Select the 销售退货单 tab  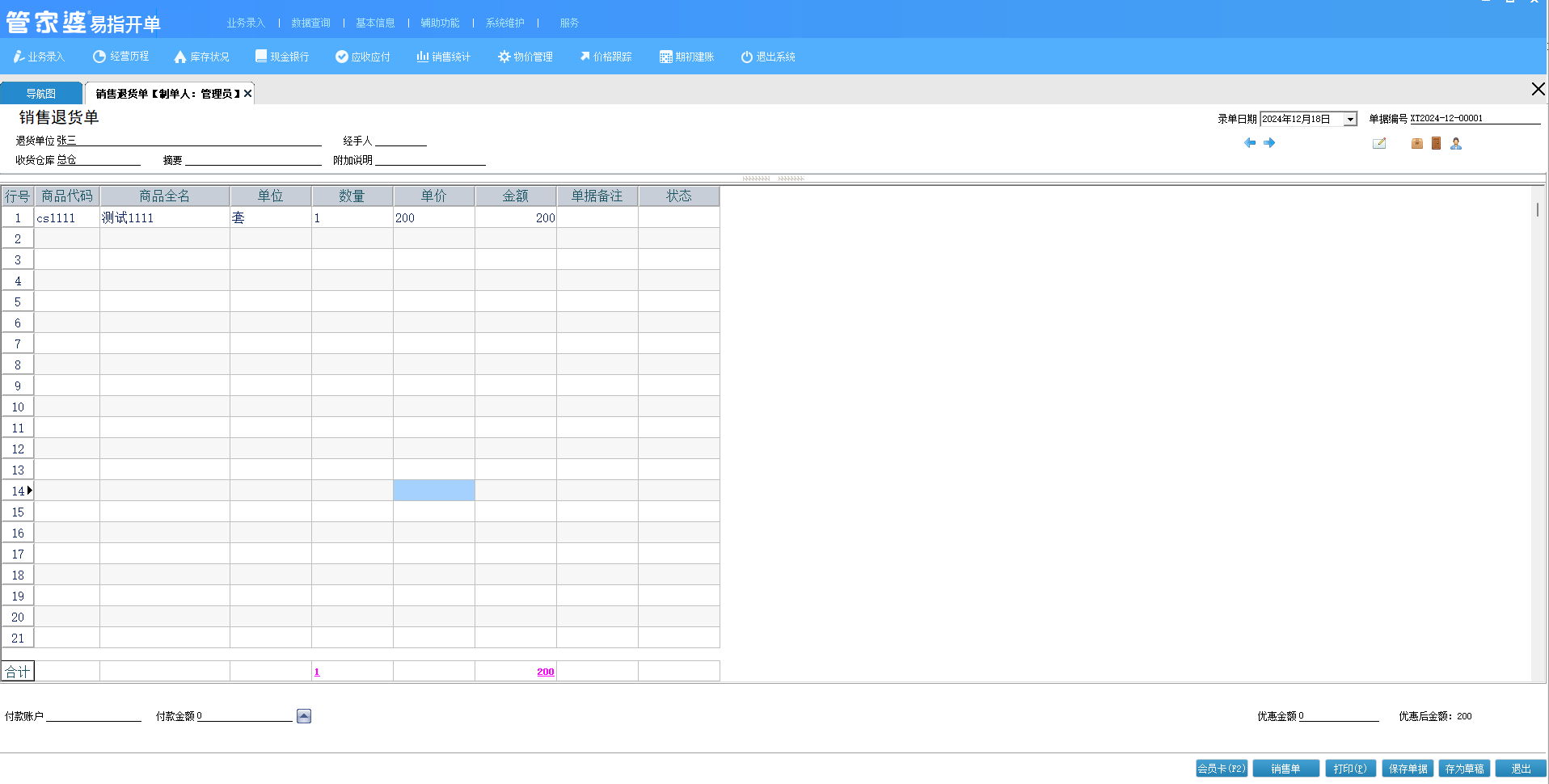coord(167,94)
